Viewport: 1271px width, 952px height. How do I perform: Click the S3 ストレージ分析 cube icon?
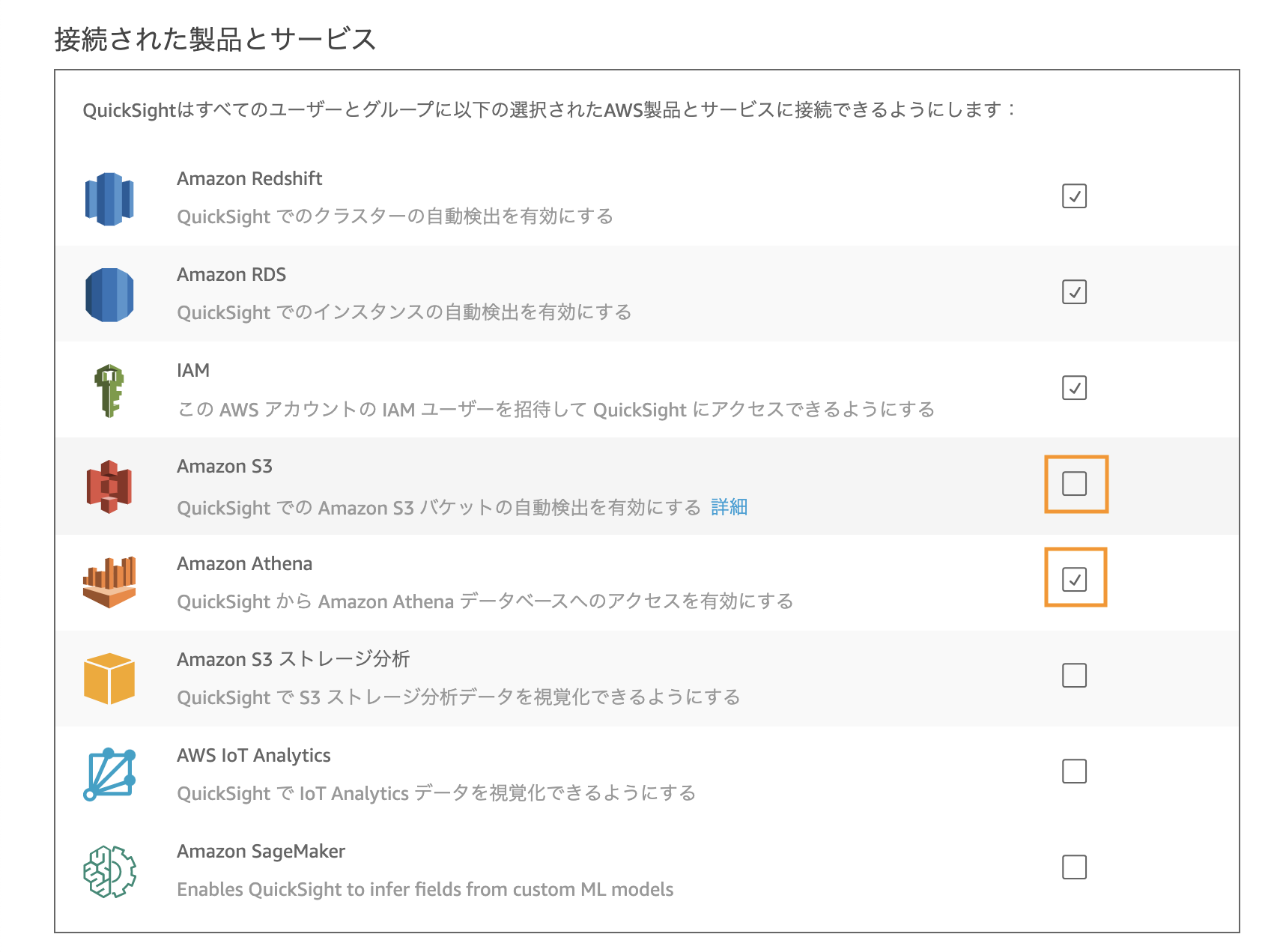pyautogui.click(x=109, y=678)
